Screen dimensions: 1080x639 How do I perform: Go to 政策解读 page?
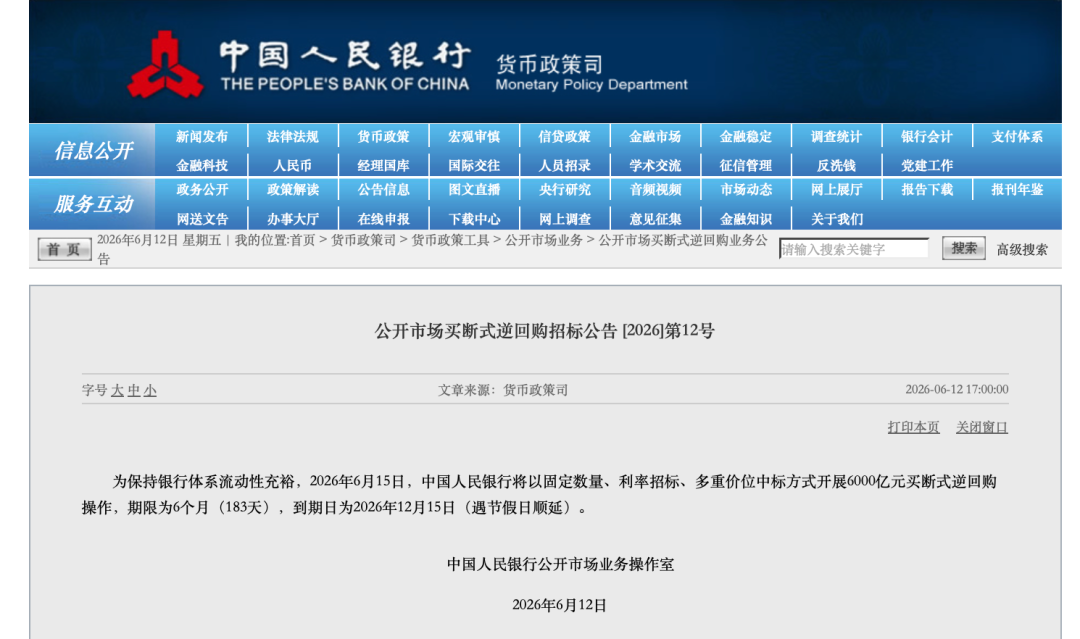(293, 190)
